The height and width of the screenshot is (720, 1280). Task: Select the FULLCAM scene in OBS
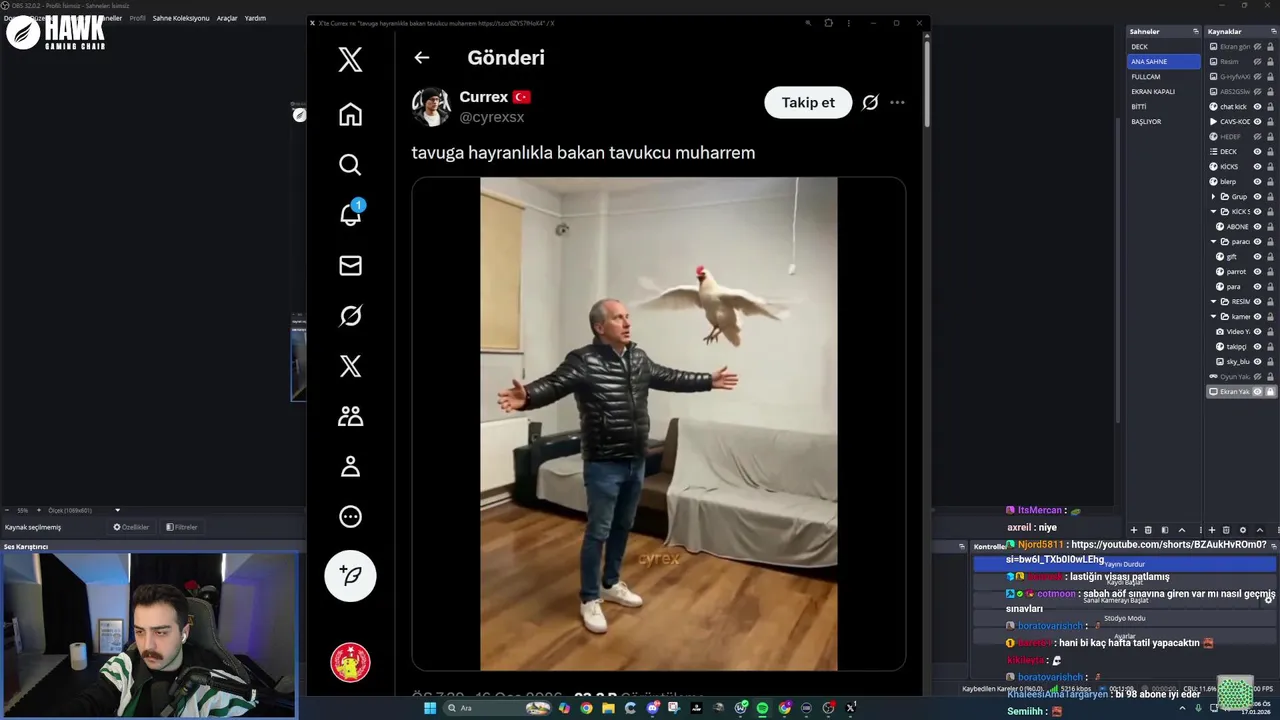tap(1163, 77)
